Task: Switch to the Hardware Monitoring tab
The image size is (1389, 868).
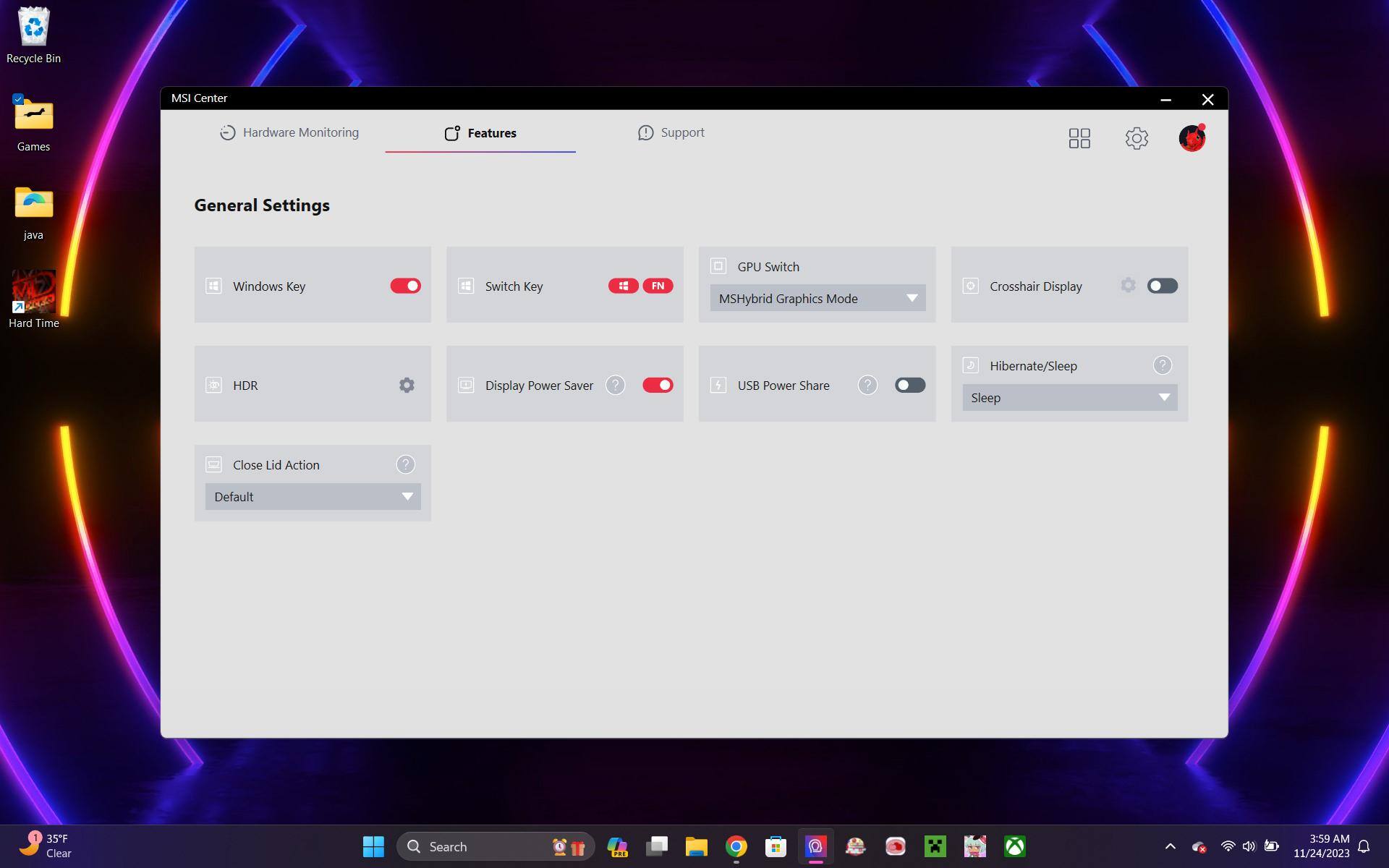Action: click(x=289, y=133)
